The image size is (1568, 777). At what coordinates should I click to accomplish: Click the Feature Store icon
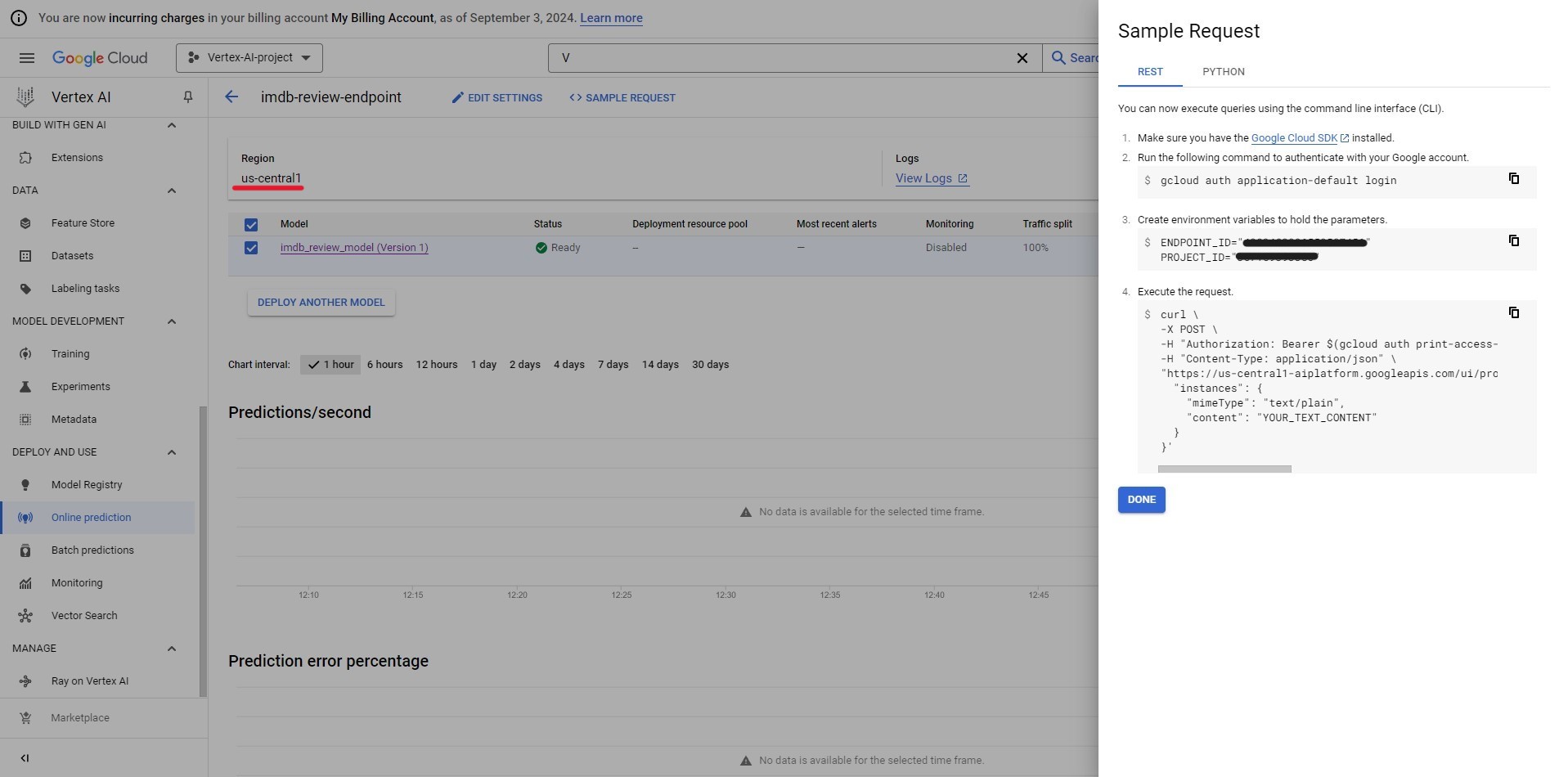click(x=25, y=223)
